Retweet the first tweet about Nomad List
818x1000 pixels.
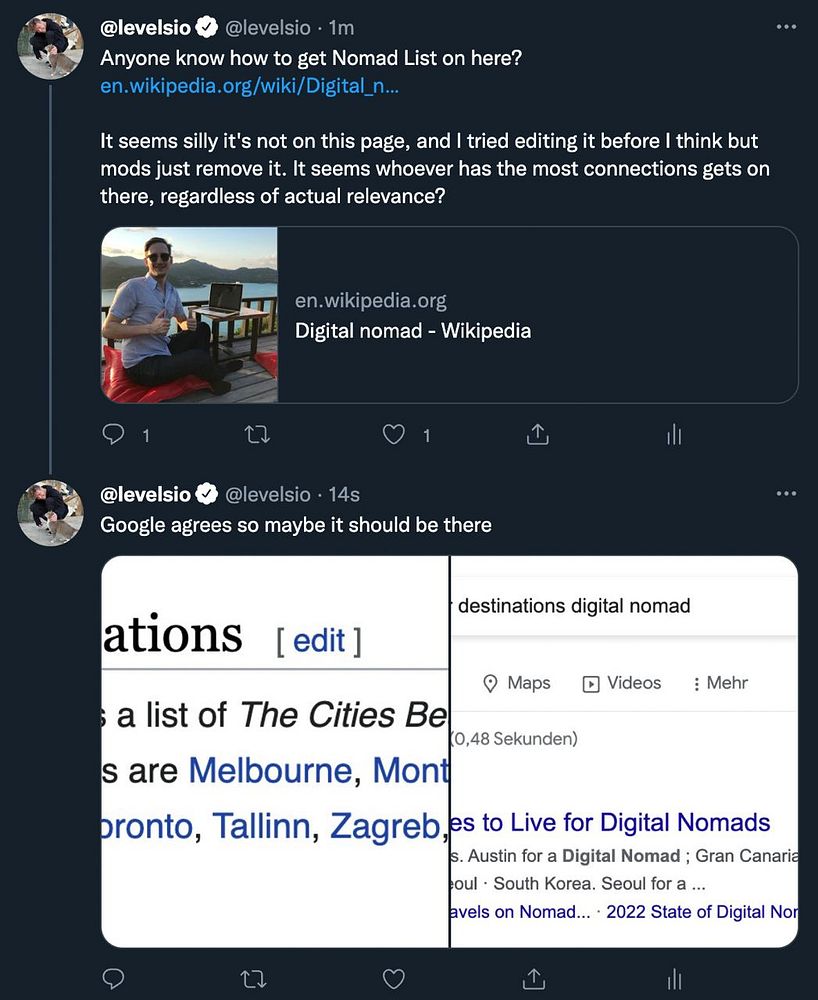(x=258, y=434)
